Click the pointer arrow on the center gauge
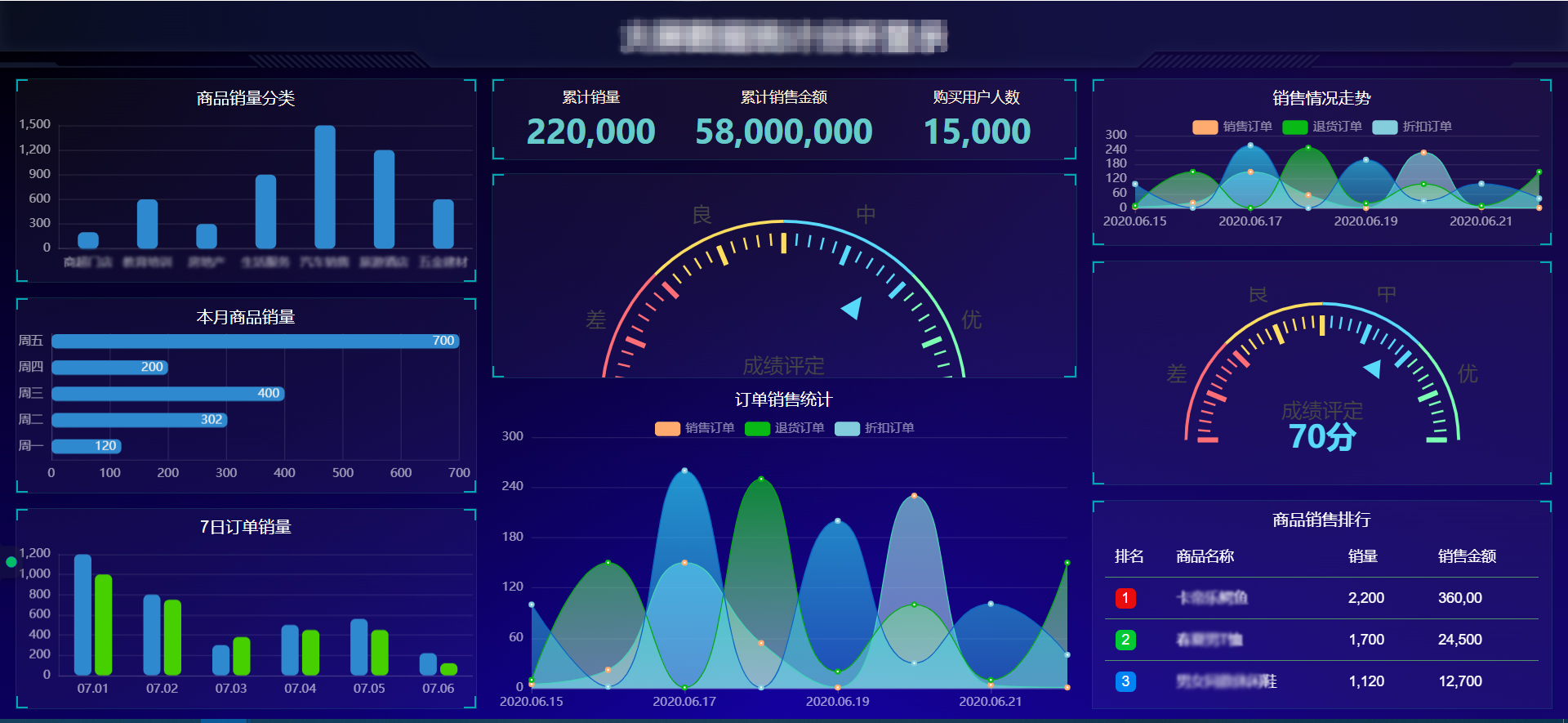The height and width of the screenshot is (723, 1568). [x=852, y=308]
